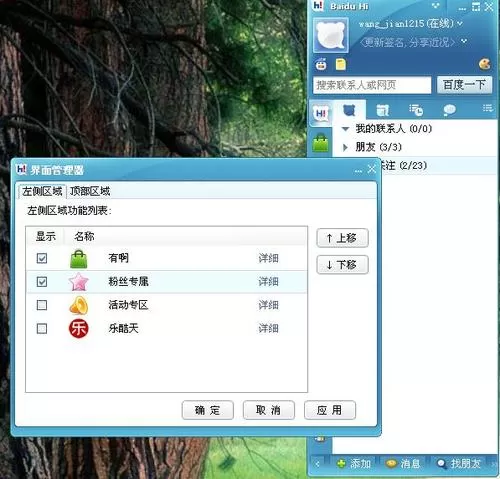This screenshot has width=500, height=479.
Task: Click the username wang_jian1215 text
Action: [x=391, y=24]
